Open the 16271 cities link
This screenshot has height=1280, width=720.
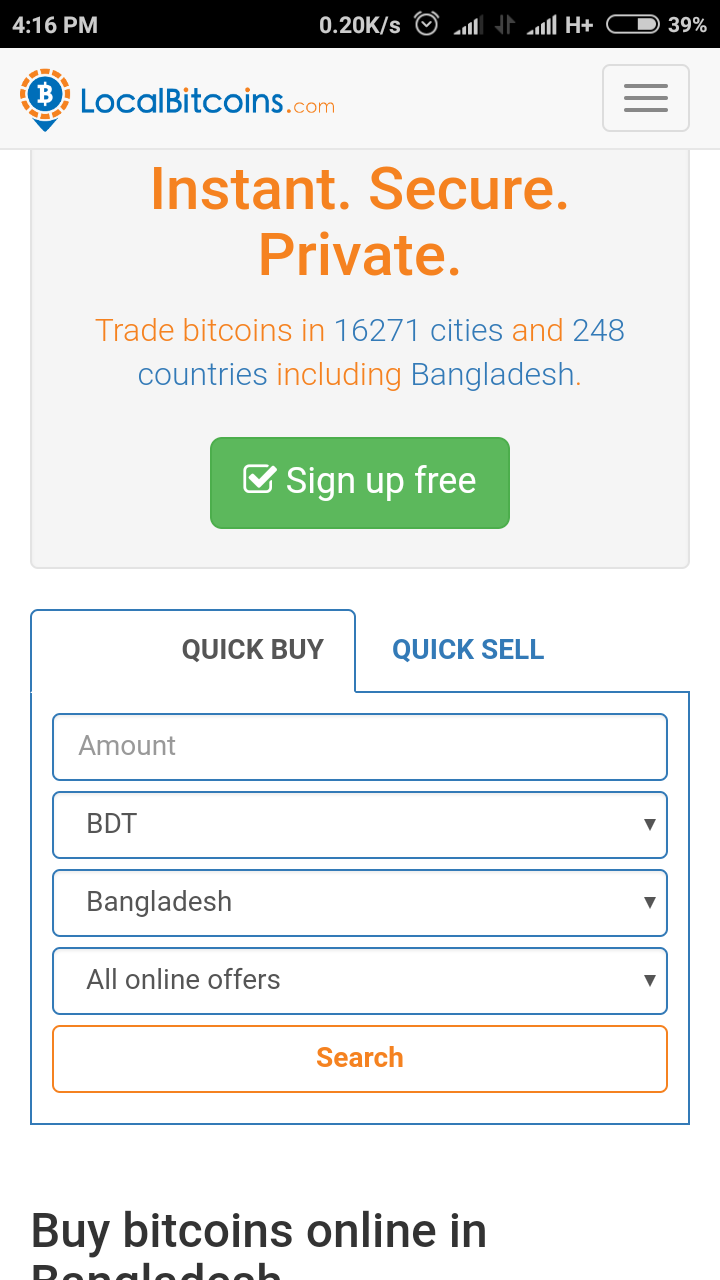click(x=418, y=330)
